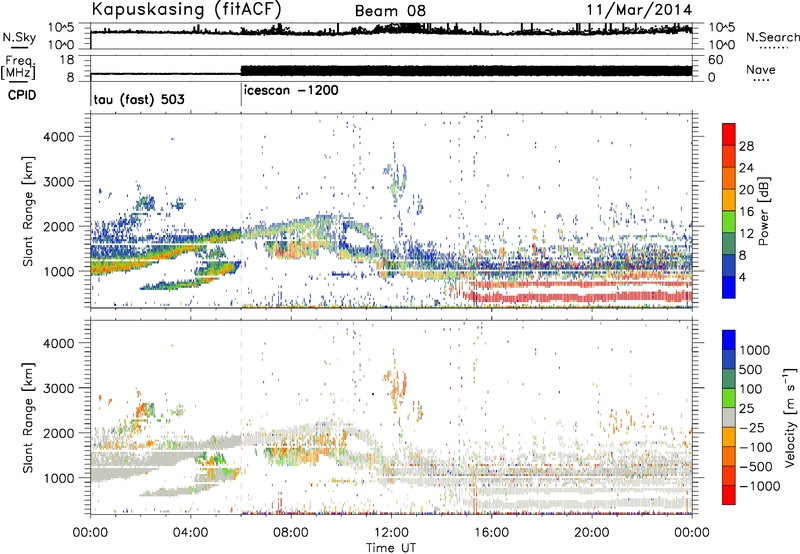Click the 'Freq. [MHz]' axis label

pos(18,67)
